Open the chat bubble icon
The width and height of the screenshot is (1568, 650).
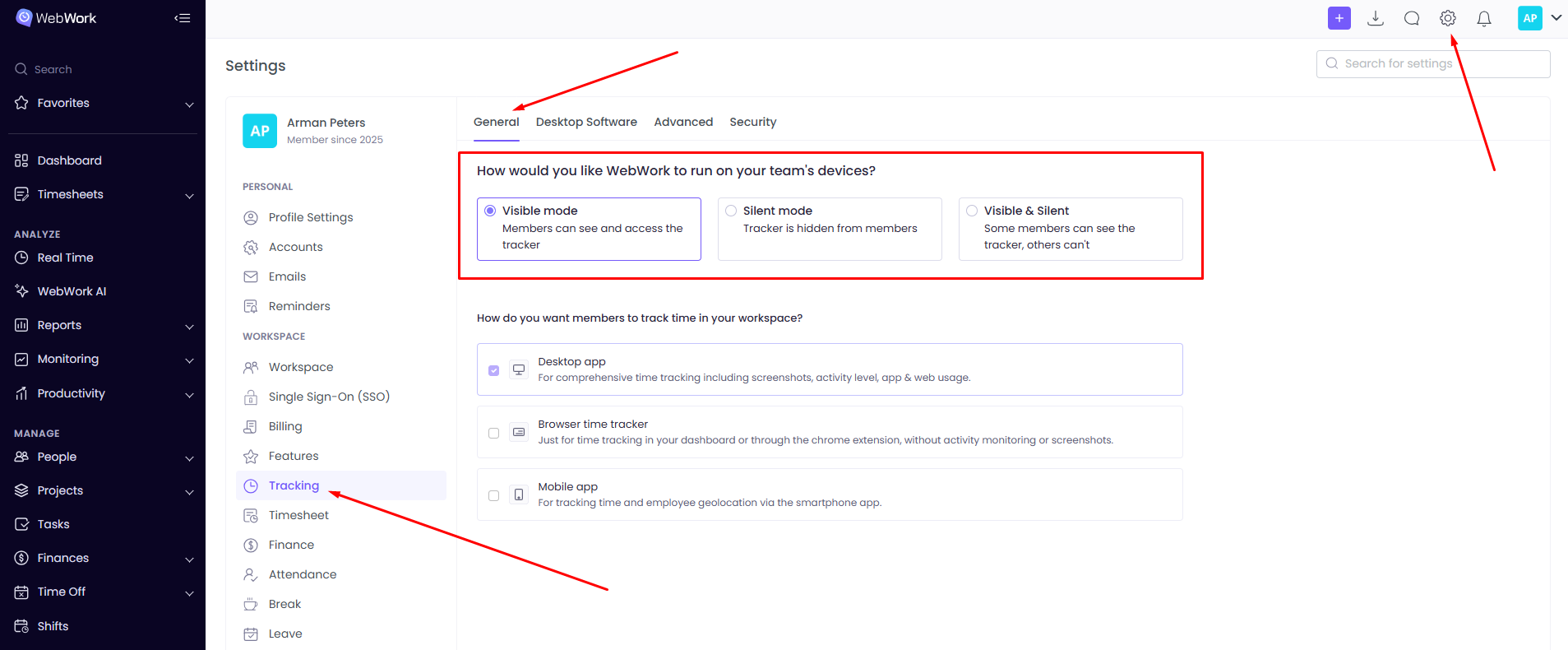1412,18
